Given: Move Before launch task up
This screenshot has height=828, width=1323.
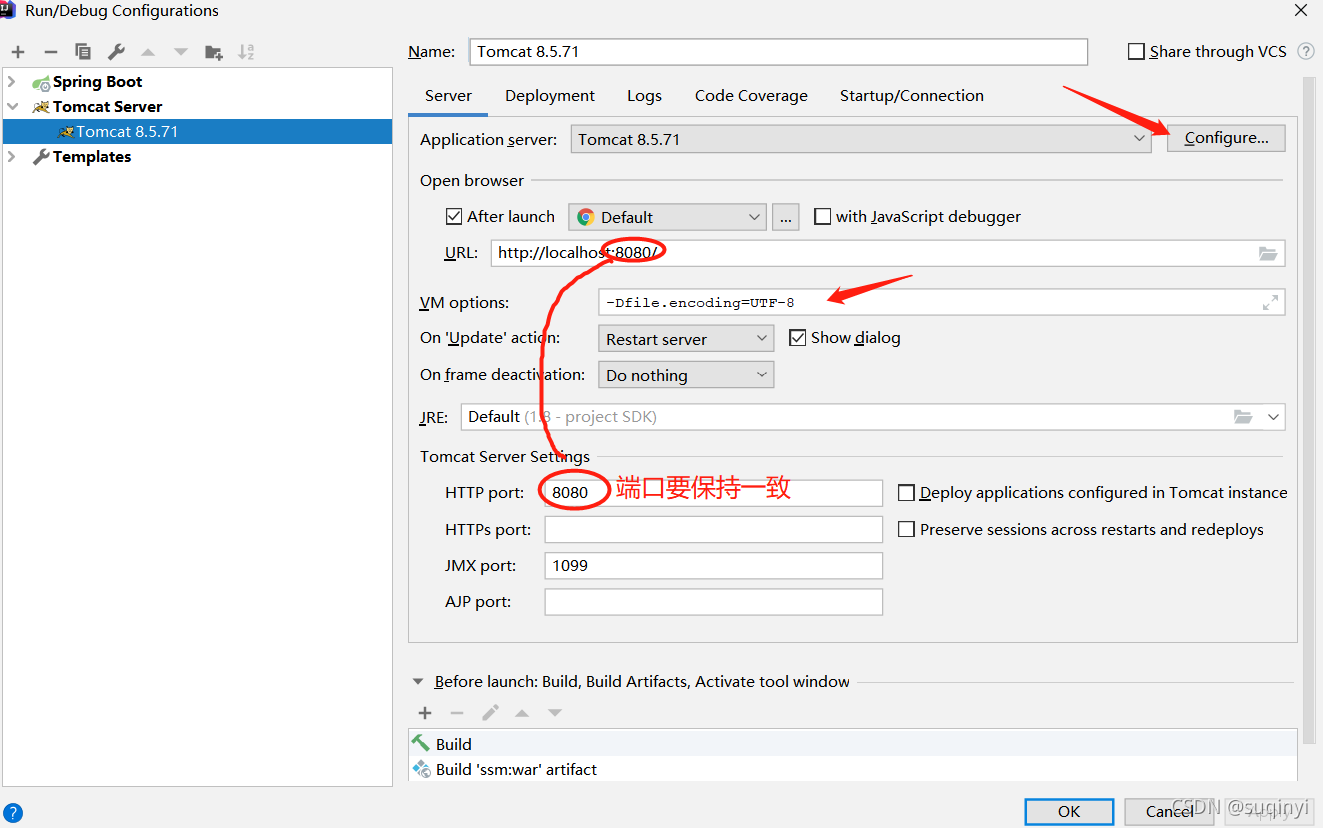Looking at the screenshot, I should tap(522, 713).
